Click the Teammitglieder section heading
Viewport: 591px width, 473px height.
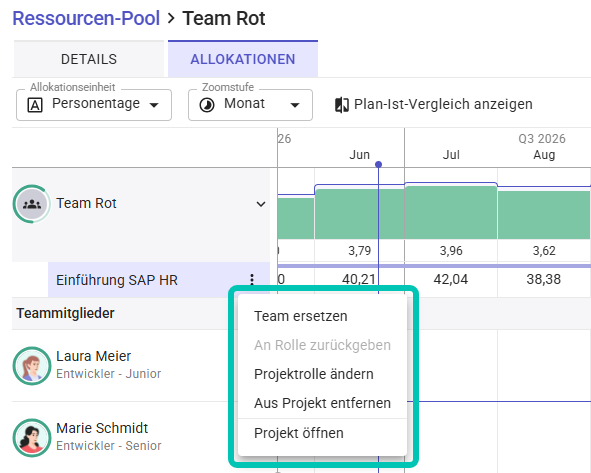point(65,313)
